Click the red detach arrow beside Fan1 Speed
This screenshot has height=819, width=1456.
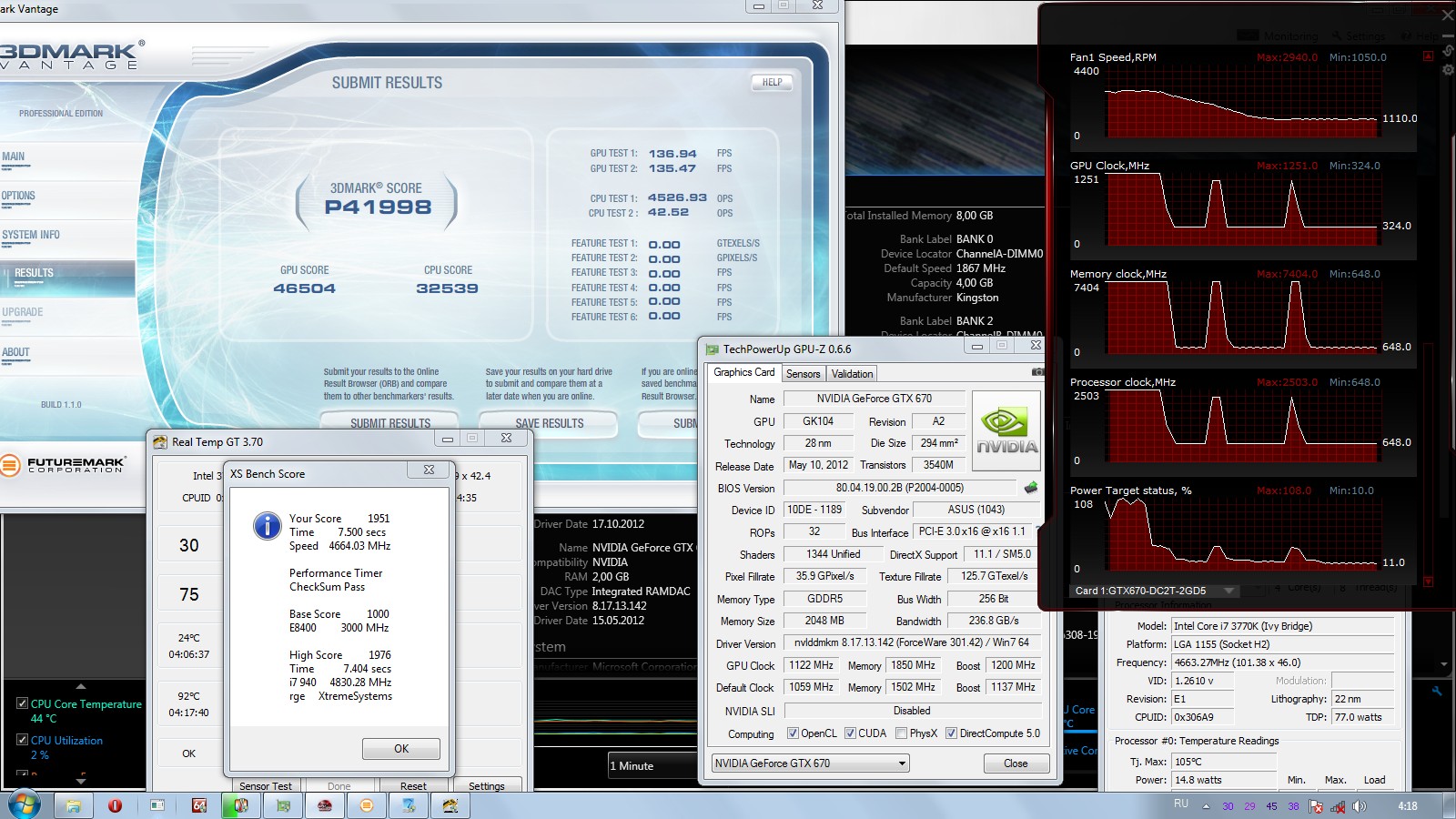(x=1428, y=56)
